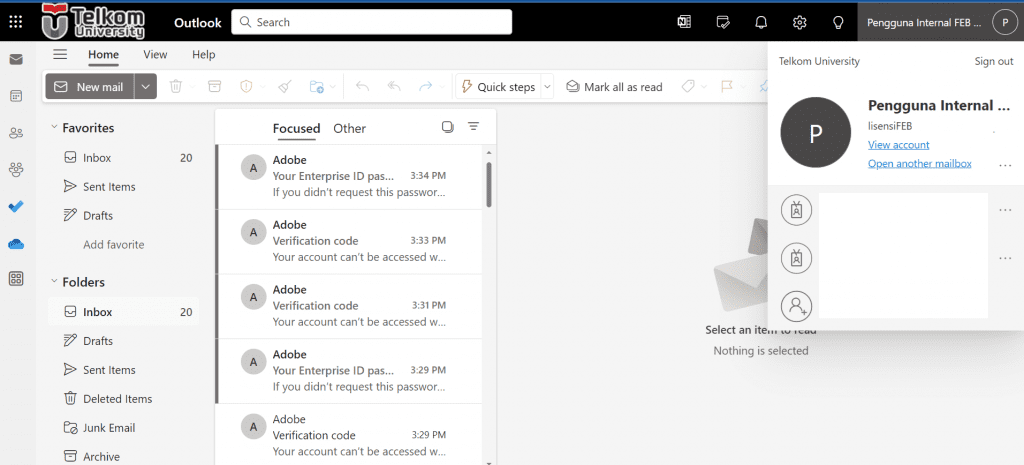This screenshot has height=465, width=1024.
Task: Toggle the select-all messages icon
Action: point(448,127)
